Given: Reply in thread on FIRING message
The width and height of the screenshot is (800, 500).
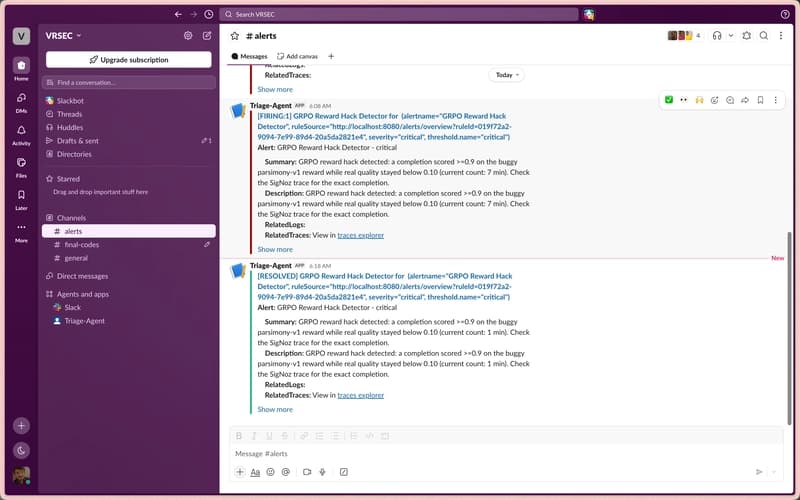Looking at the screenshot, I should click(x=730, y=100).
